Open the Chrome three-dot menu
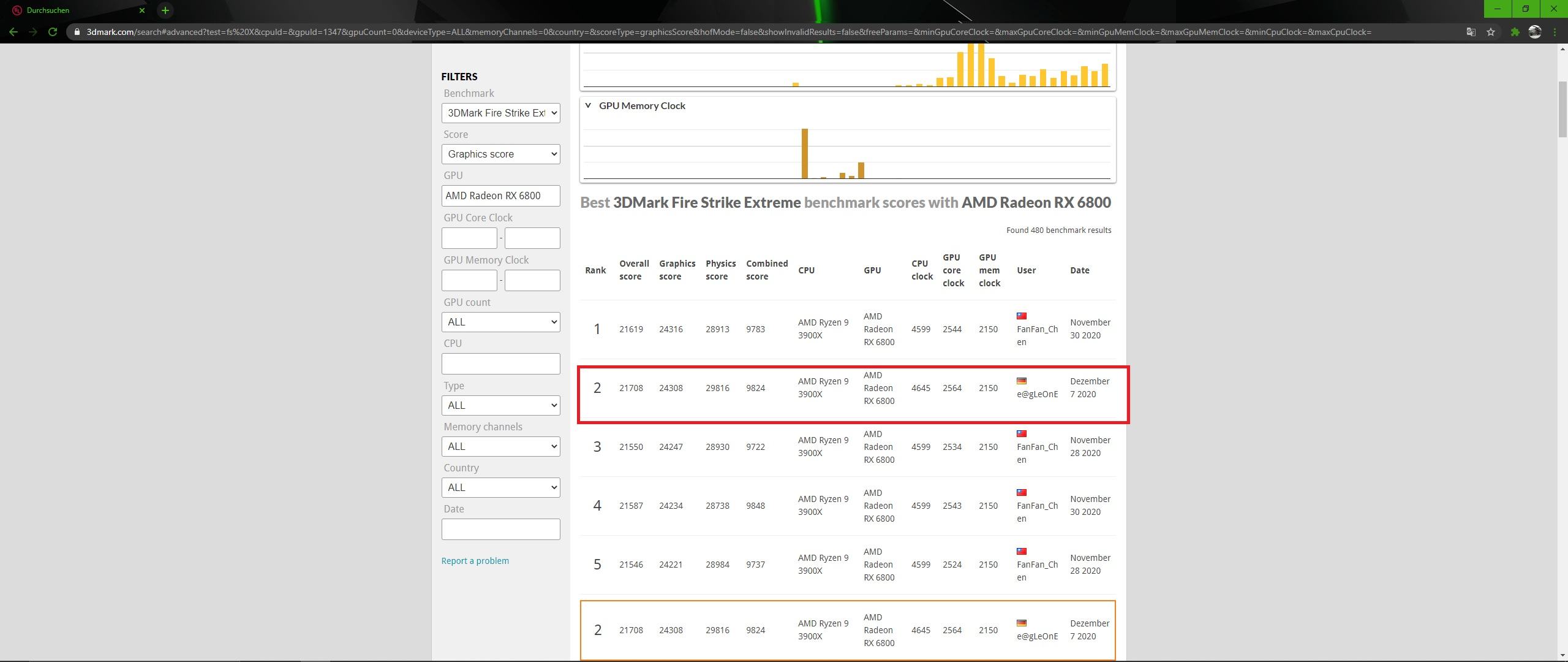 tap(1555, 32)
